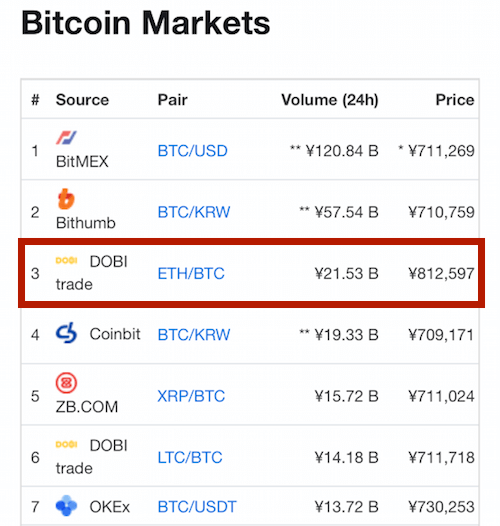Click the BitMEX logo icon
The height and width of the screenshot is (526, 500).
(66, 138)
